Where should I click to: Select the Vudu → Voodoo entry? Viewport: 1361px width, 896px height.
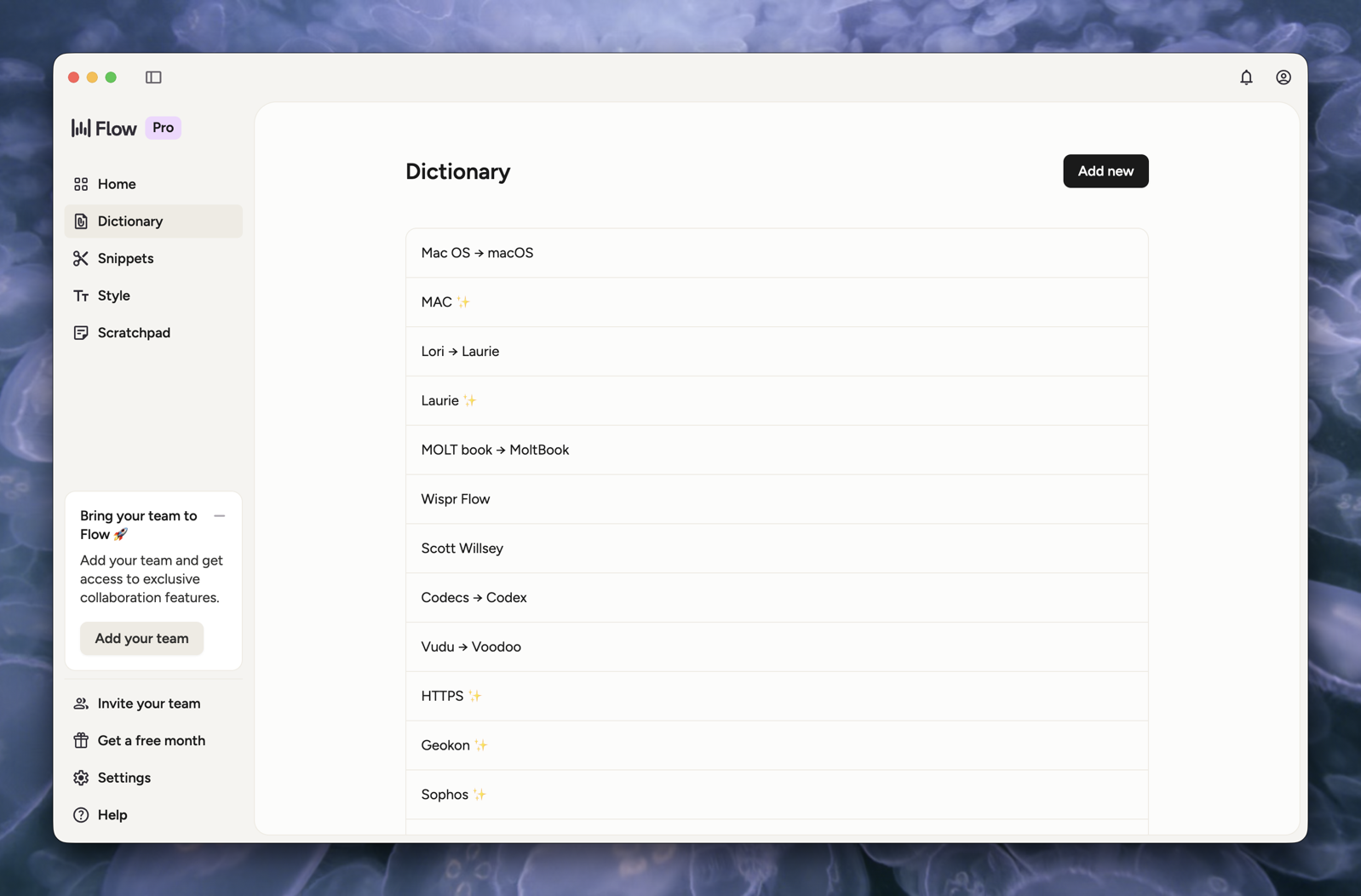pyautogui.click(x=777, y=647)
